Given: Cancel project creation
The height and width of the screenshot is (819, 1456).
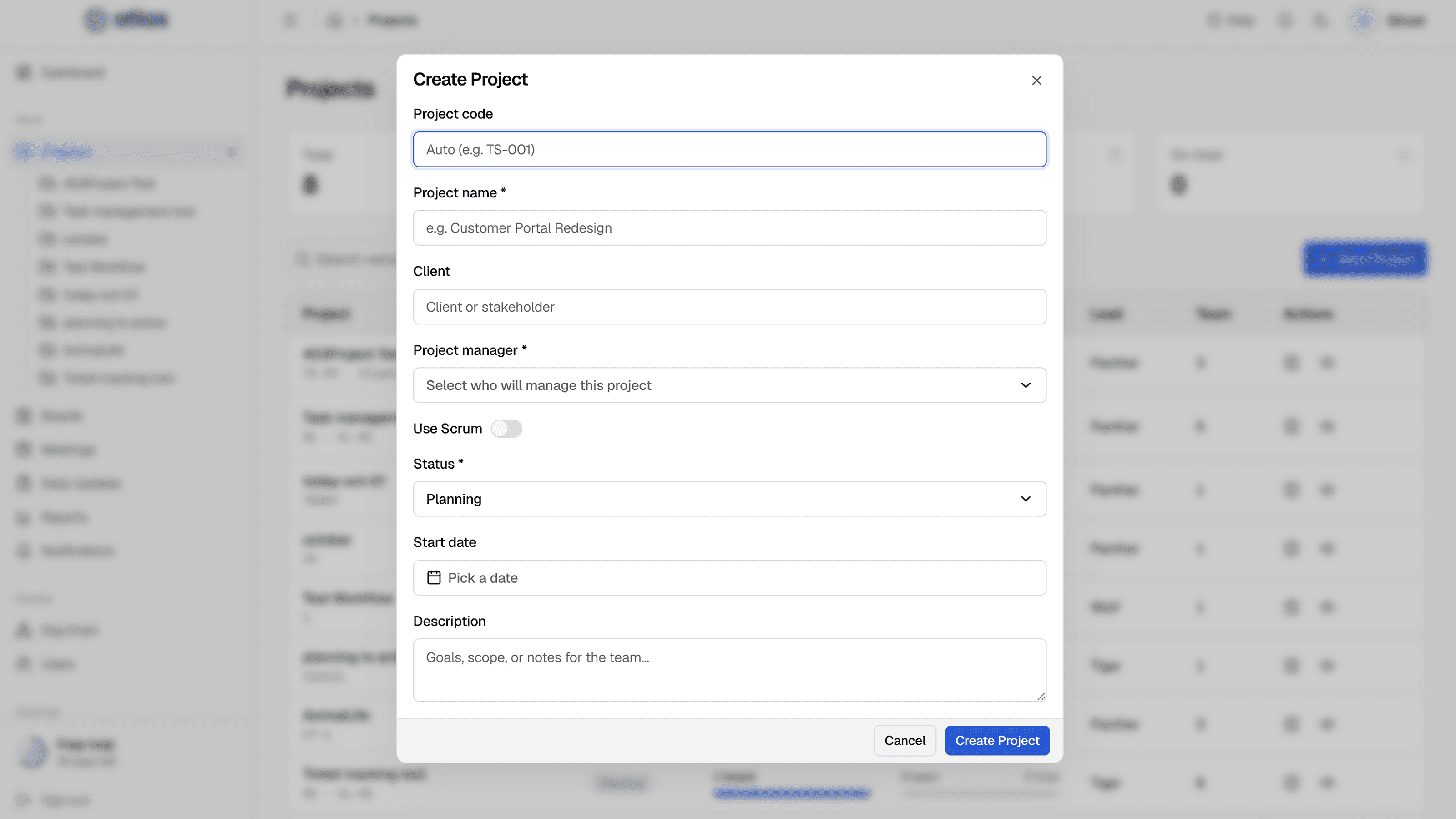Looking at the screenshot, I should pyautogui.click(x=905, y=740).
